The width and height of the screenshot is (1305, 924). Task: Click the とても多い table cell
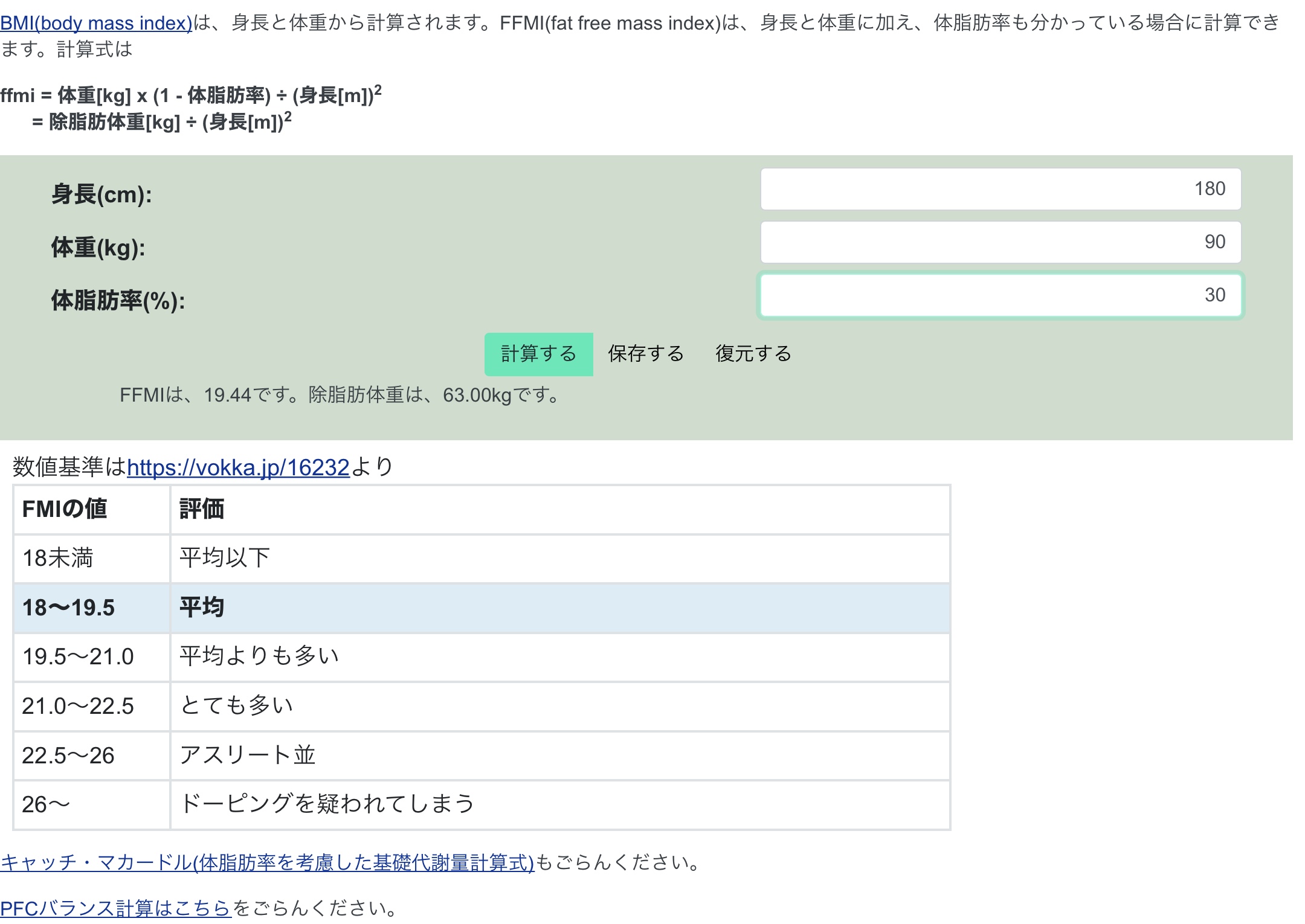click(x=237, y=706)
